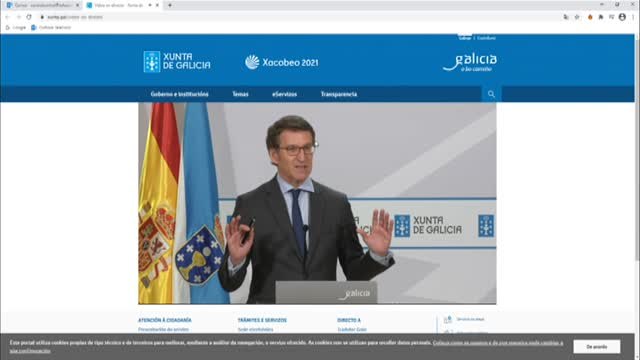
Task: Select Galego language option
Action: tap(465, 38)
